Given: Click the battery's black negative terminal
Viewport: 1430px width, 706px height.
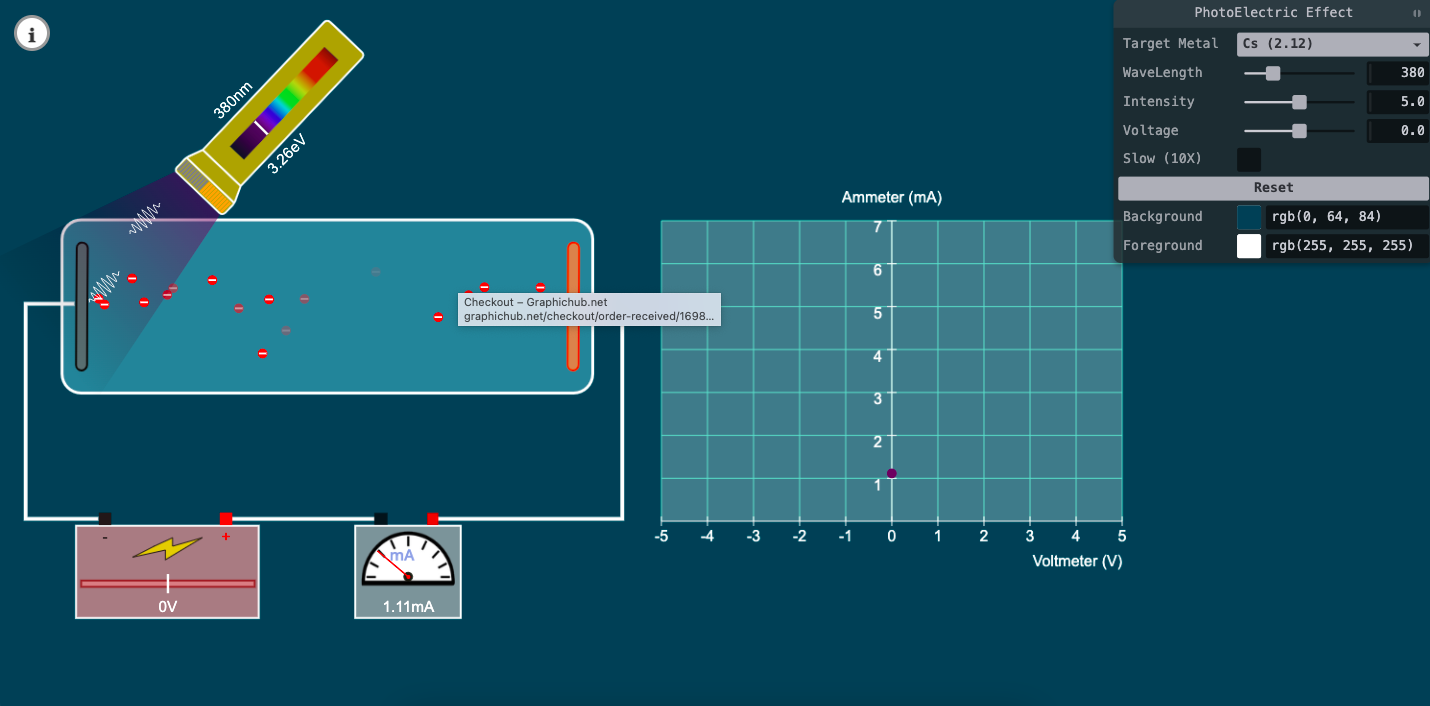Looking at the screenshot, I should click(x=105, y=518).
